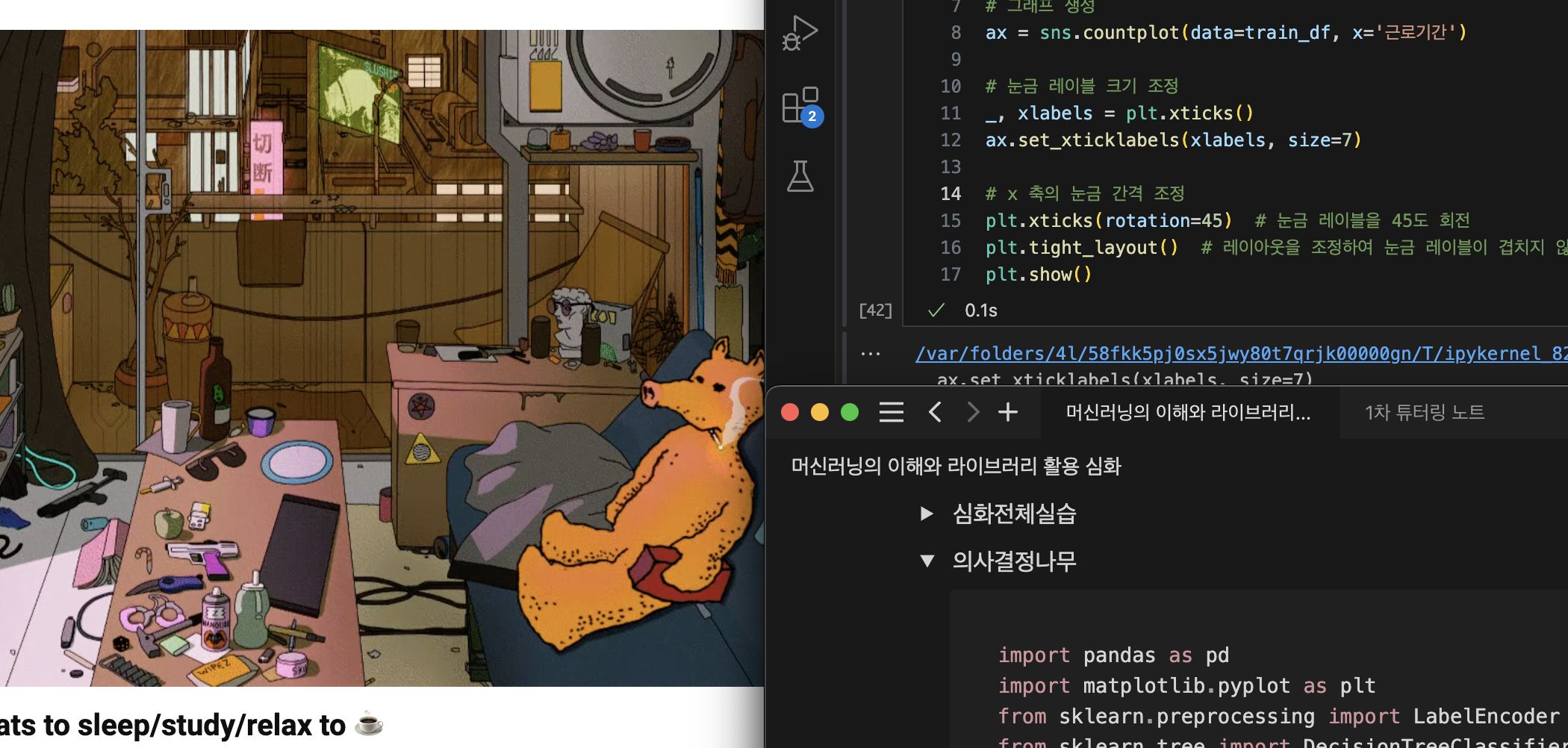
Task: Click line 12 ax.set_xticklabels code
Action: pos(1173,140)
